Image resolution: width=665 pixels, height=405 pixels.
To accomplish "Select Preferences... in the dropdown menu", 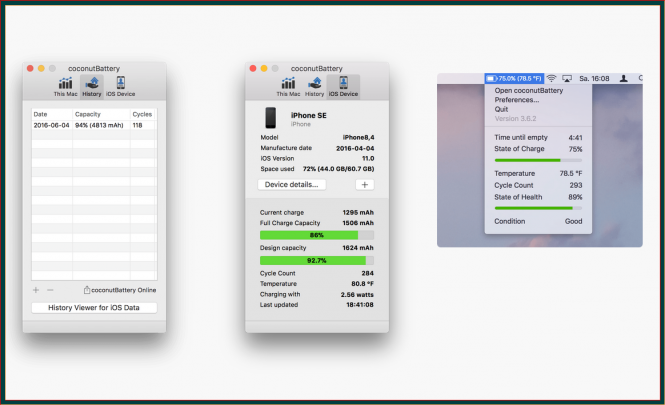I will [516, 100].
